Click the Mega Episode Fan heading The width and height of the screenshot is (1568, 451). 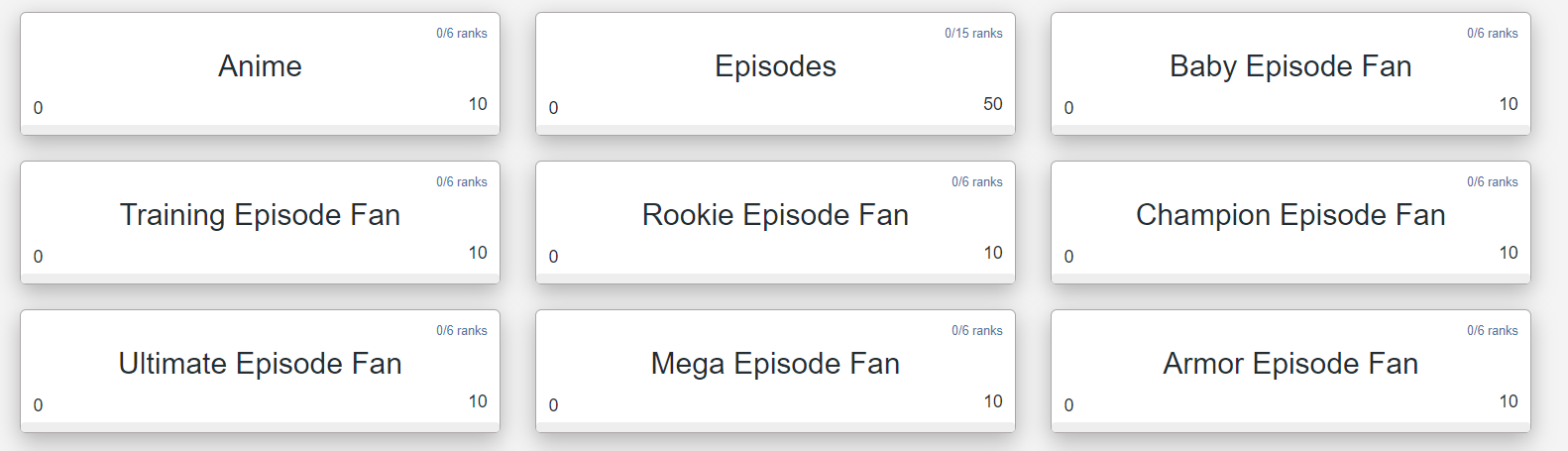pos(775,364)
